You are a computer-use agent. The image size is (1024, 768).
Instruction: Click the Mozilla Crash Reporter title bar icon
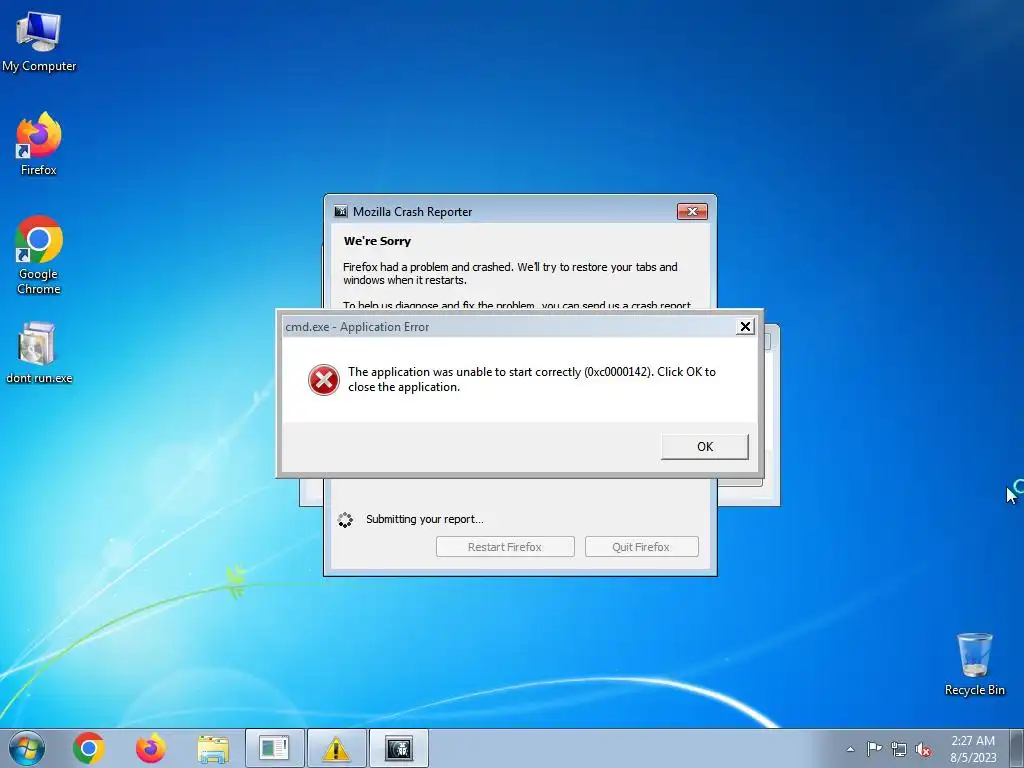tap(341, 212)
